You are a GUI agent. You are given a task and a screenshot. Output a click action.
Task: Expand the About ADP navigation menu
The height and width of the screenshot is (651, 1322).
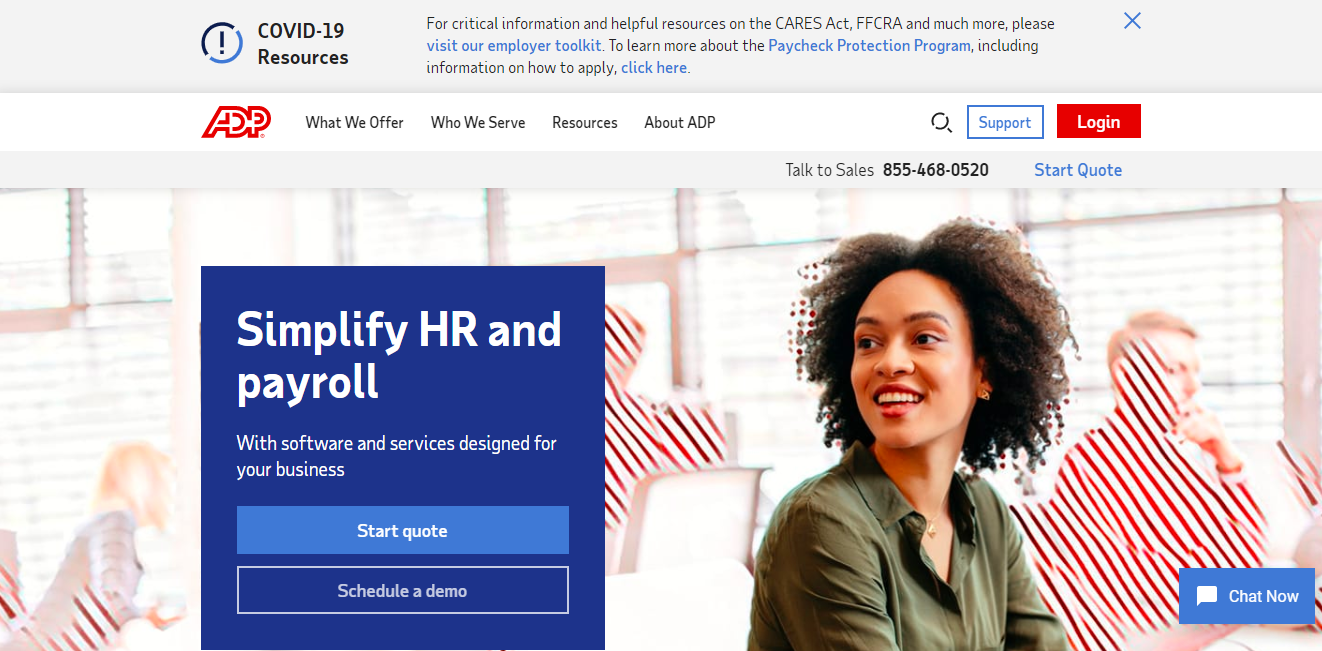tap(679, 122)
